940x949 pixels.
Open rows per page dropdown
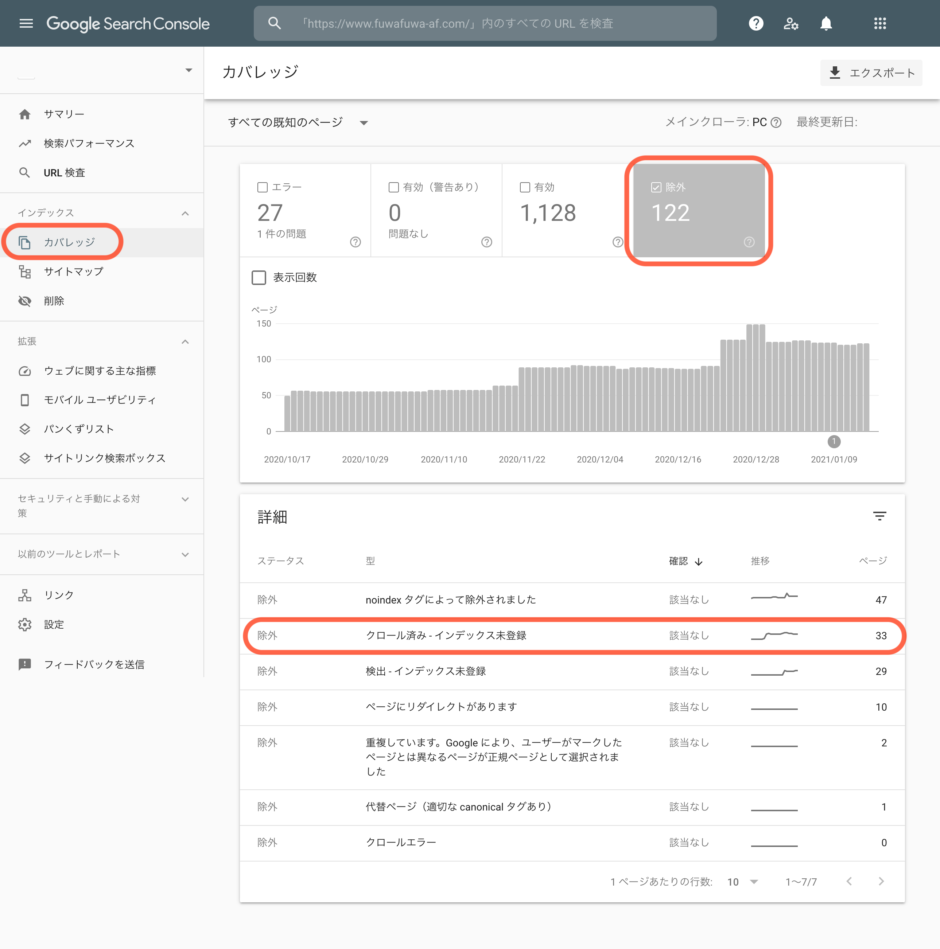coord(743,882)
